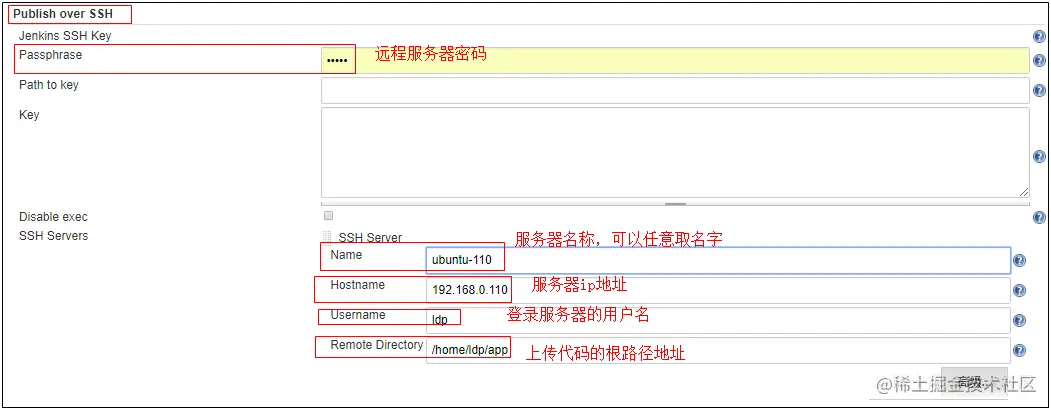Grab the Key textarea resize bar

coord(675,204)
